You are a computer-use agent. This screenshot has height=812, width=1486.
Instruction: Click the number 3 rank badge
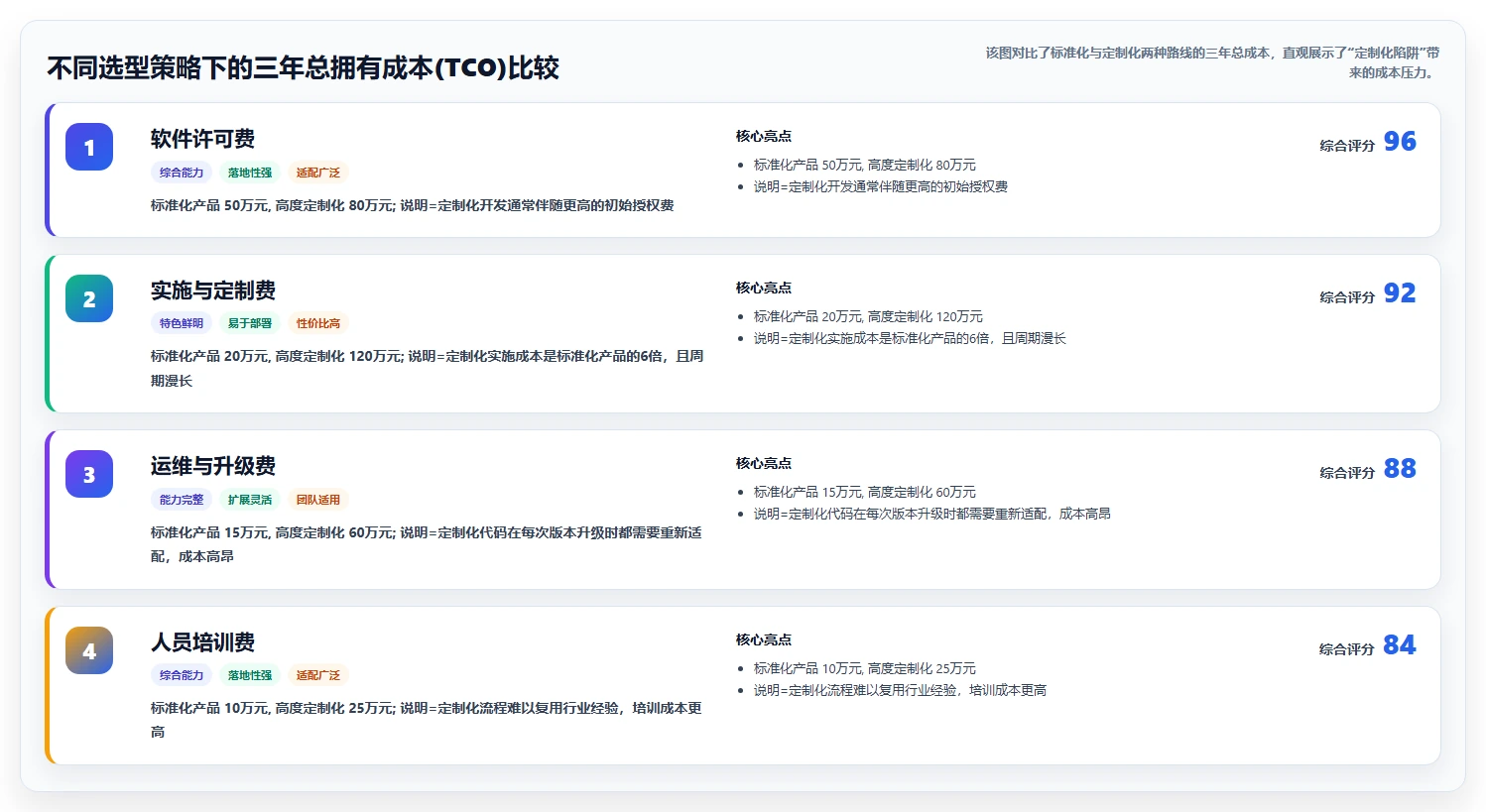coord(89,474)
